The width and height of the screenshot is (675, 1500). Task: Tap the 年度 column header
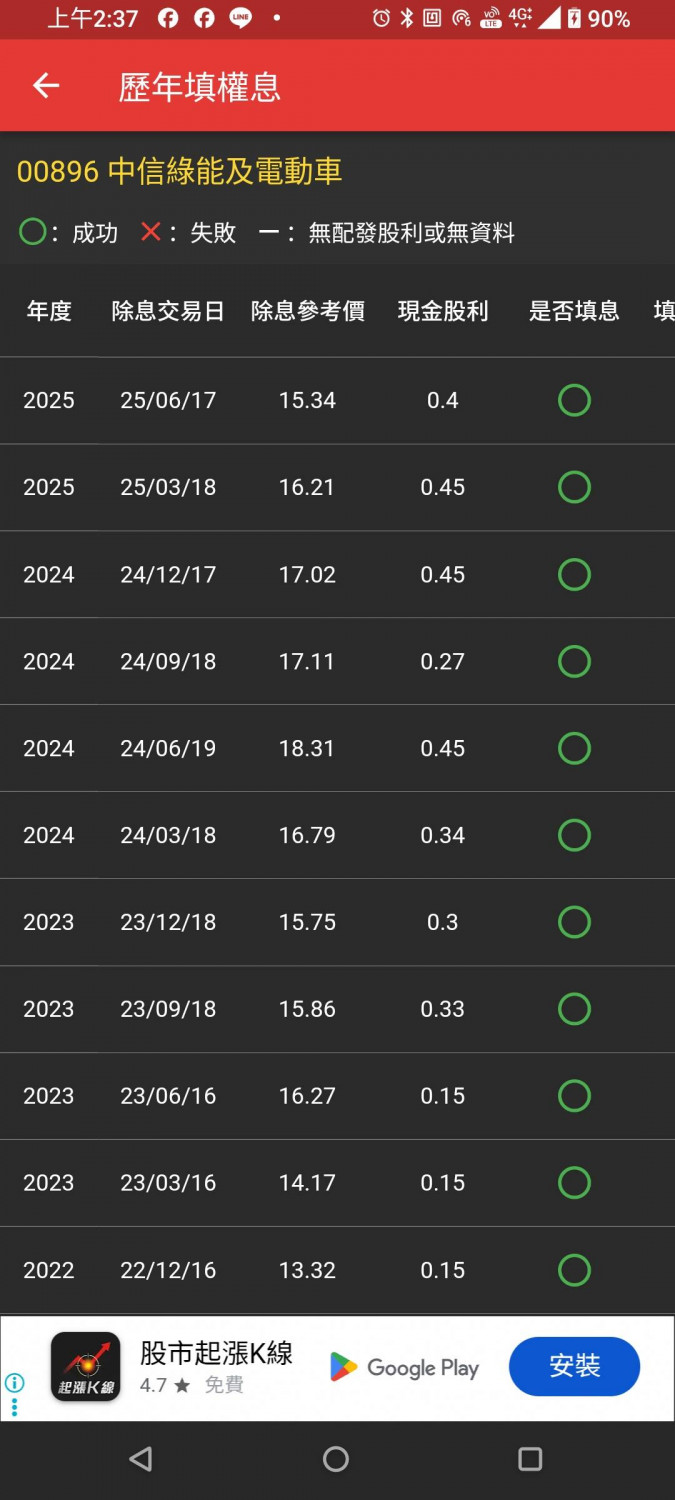click(x=49, y=311)
